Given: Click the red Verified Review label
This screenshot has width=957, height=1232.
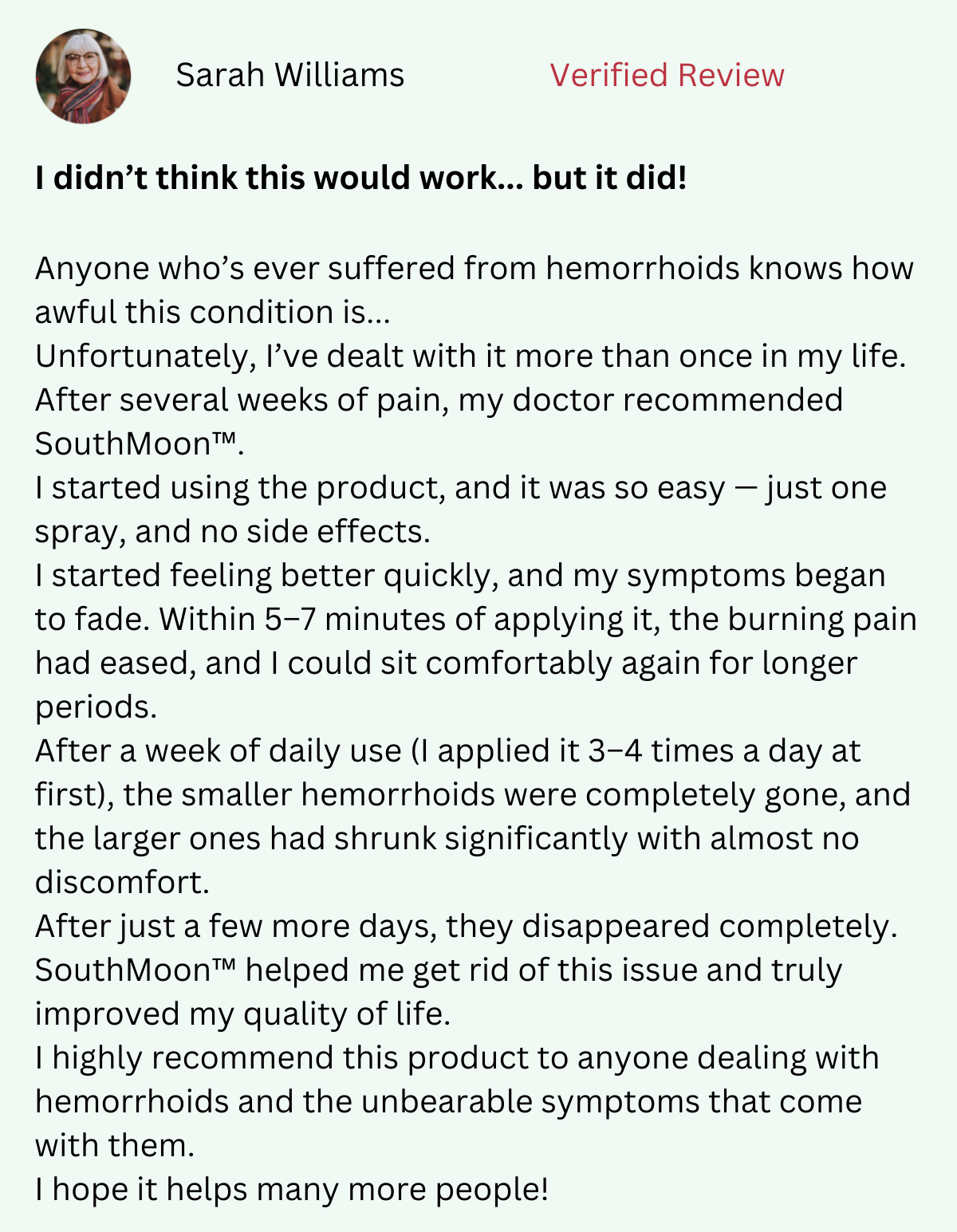Looking at the screenshot, I should tap(667, 75).
